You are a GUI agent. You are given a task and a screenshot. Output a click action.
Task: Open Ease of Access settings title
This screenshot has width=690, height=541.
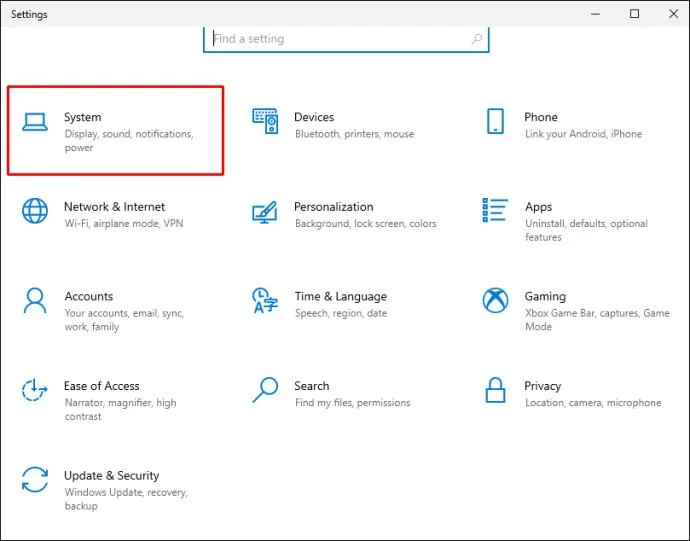click(102, 386)
